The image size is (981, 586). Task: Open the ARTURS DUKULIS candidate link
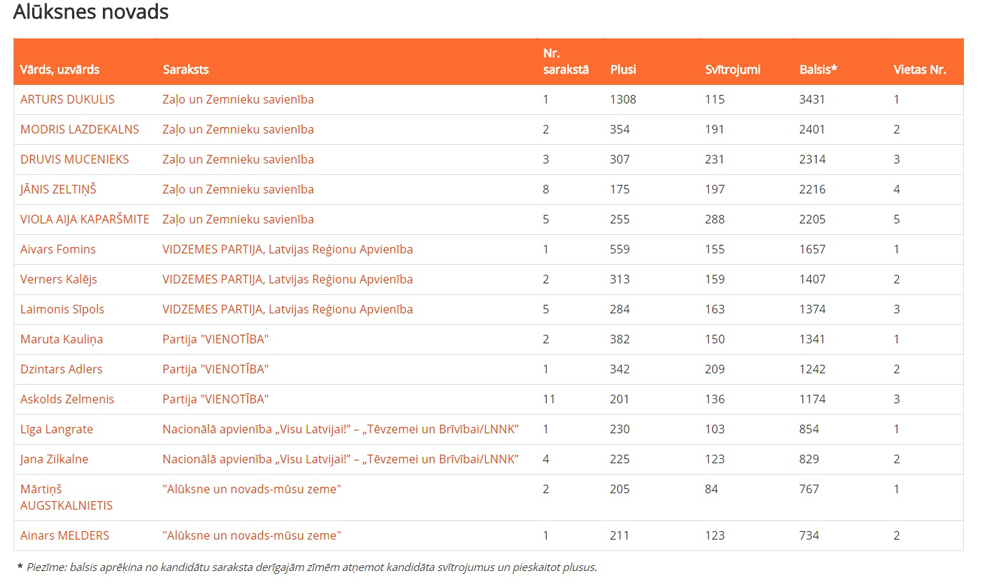click(67, 99)
